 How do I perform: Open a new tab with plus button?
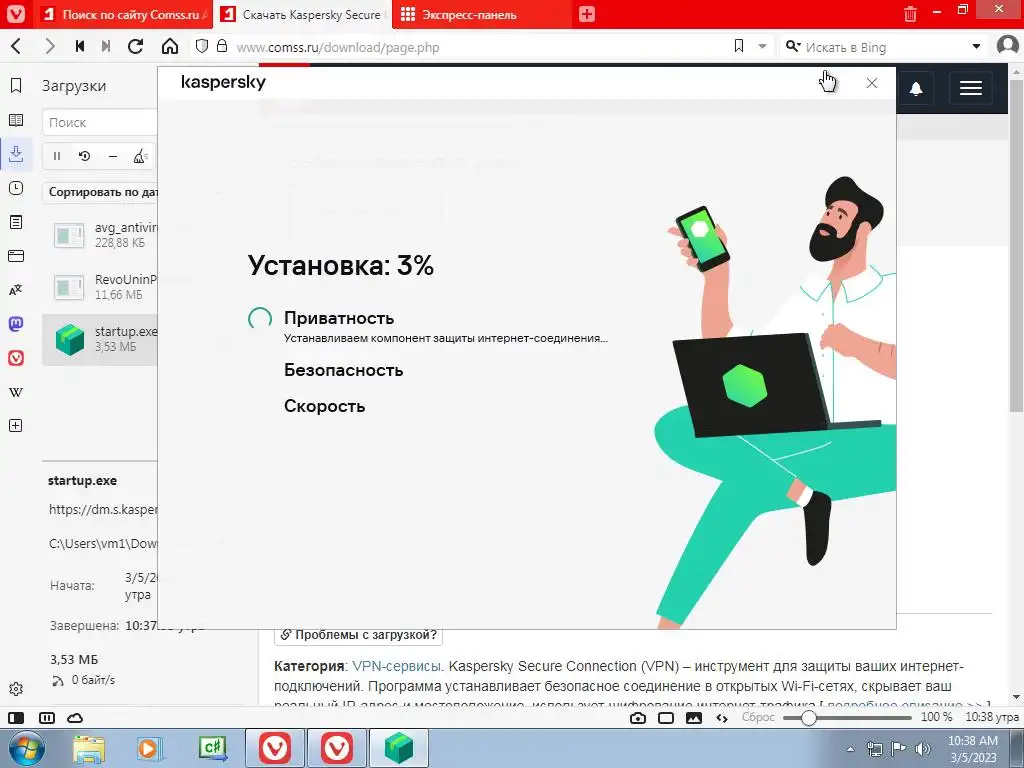(x=586, y=14)
